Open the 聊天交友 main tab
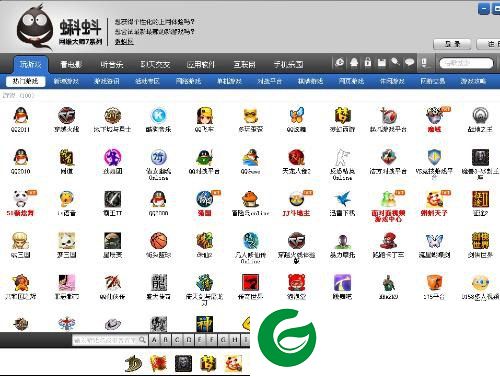500x376 pixels. coord(155,64)
